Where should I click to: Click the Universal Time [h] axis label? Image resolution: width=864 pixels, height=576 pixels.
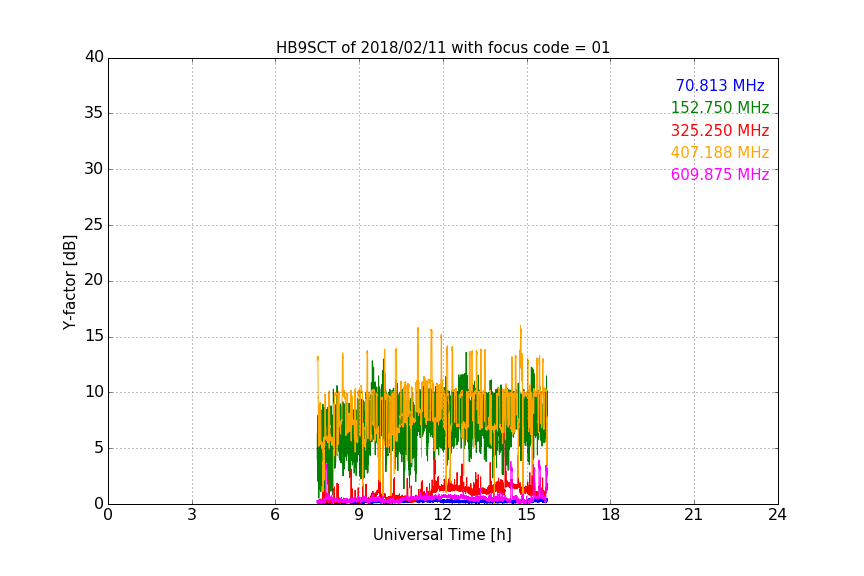(x=442, y=535)
